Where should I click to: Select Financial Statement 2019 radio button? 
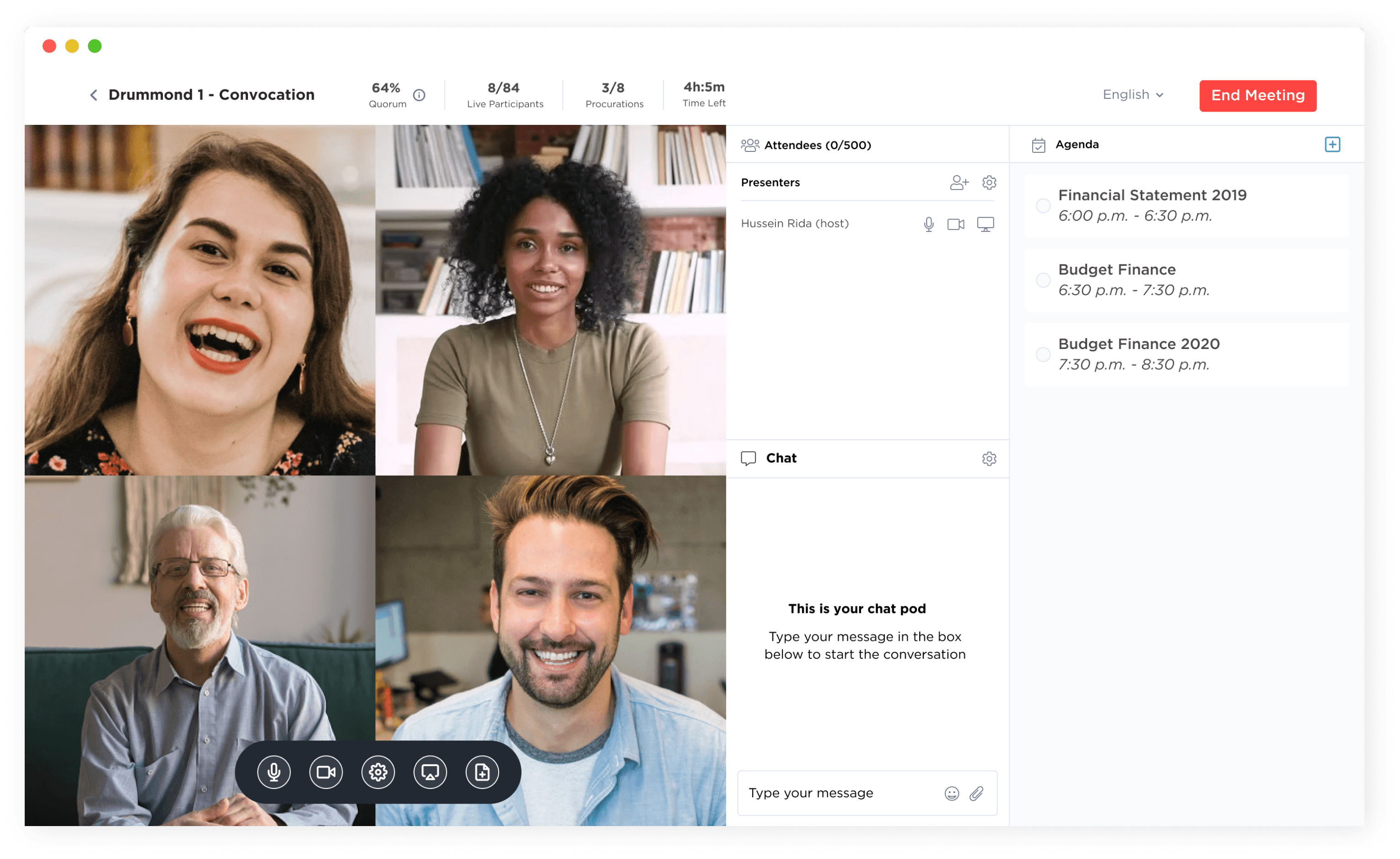1043,206
